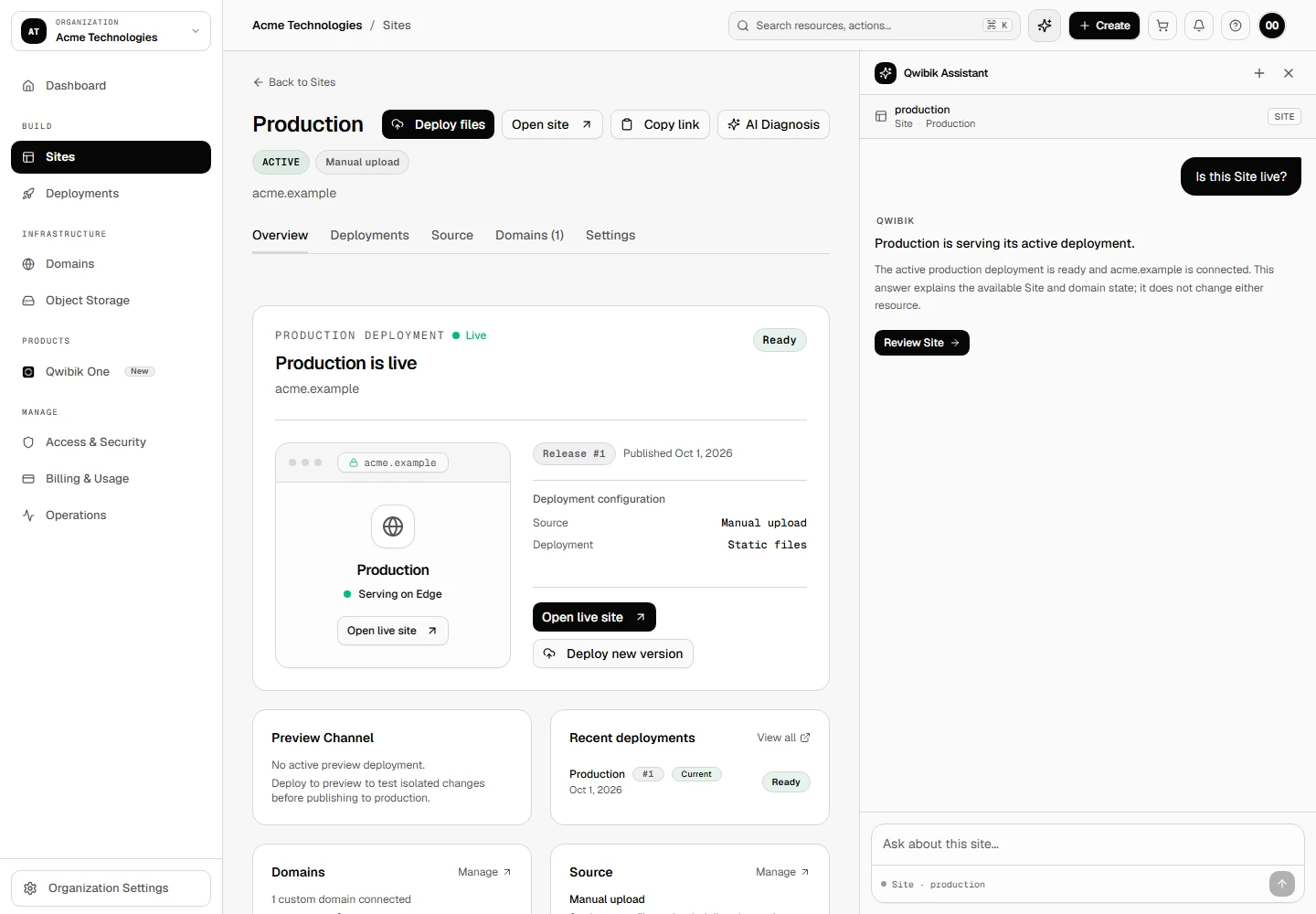Expand the Acme Technologies organization switcher

[111, 31]
